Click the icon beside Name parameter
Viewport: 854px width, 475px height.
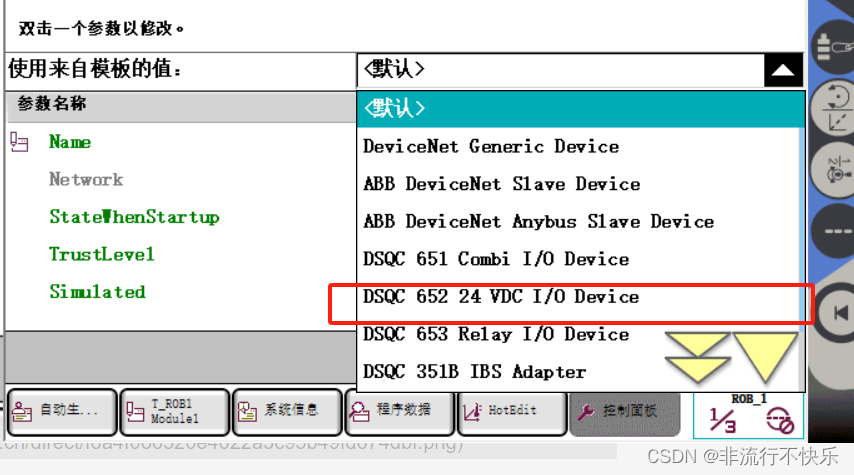pos(19,142)
